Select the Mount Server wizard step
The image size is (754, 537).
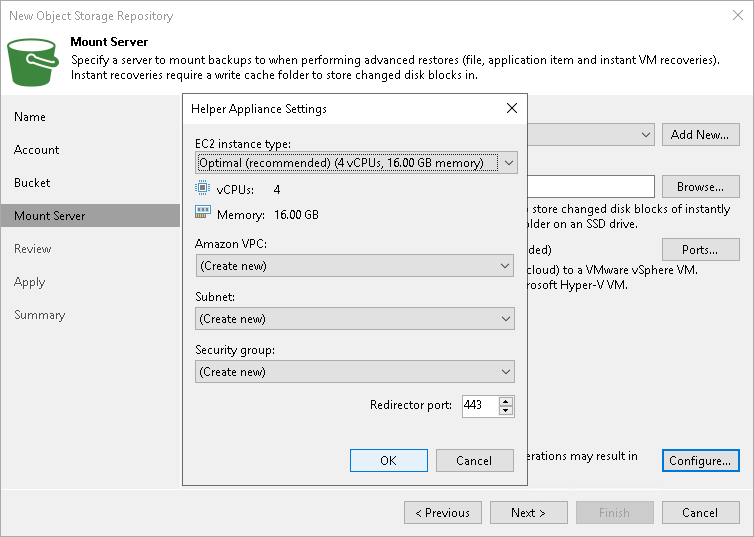90,215
